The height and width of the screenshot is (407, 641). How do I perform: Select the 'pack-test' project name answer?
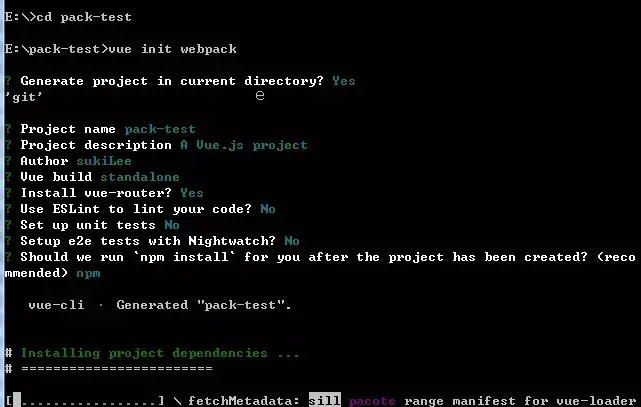(160, 129)
